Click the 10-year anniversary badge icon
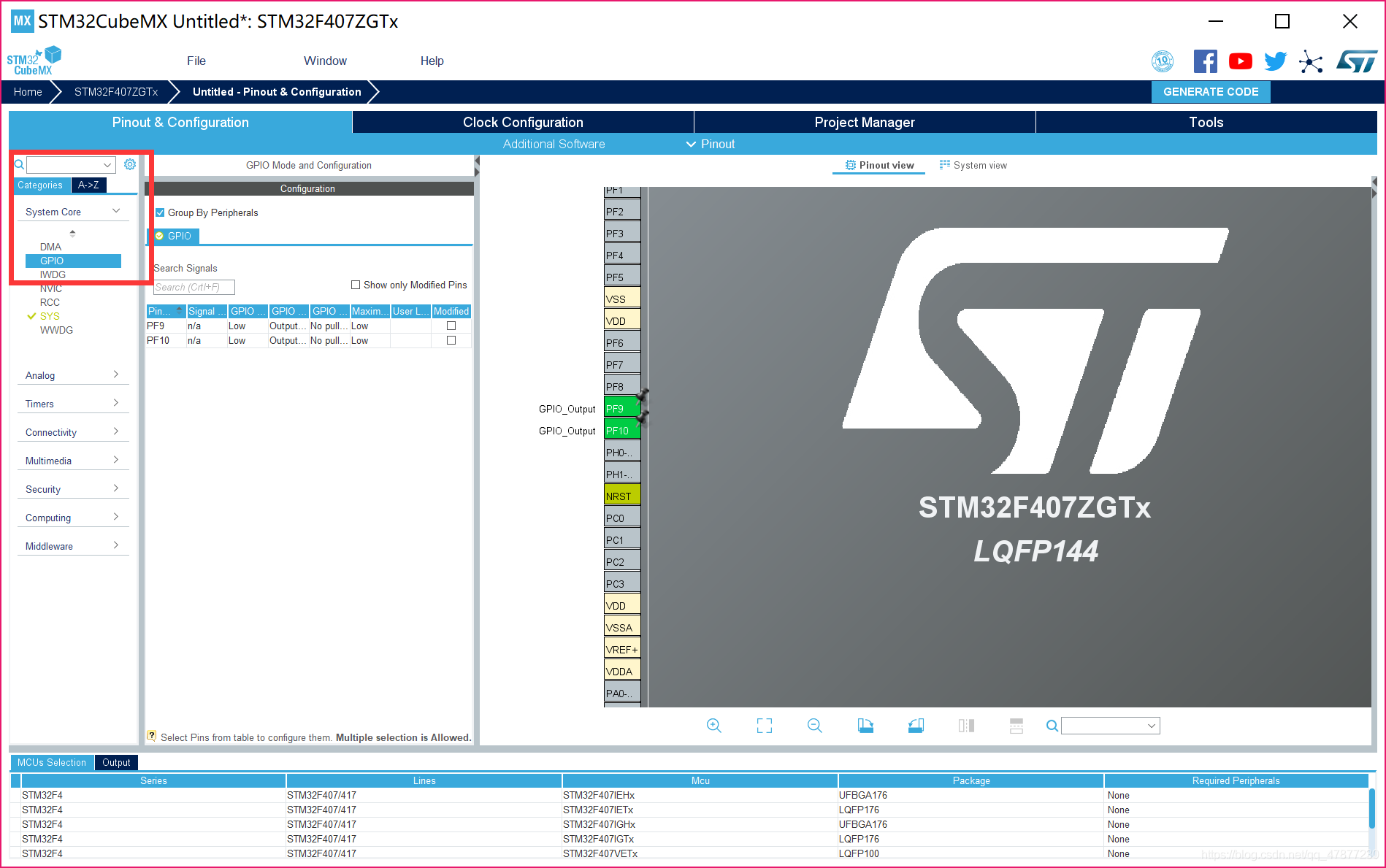This screenshot has width=1386, height=868. 1162,61
